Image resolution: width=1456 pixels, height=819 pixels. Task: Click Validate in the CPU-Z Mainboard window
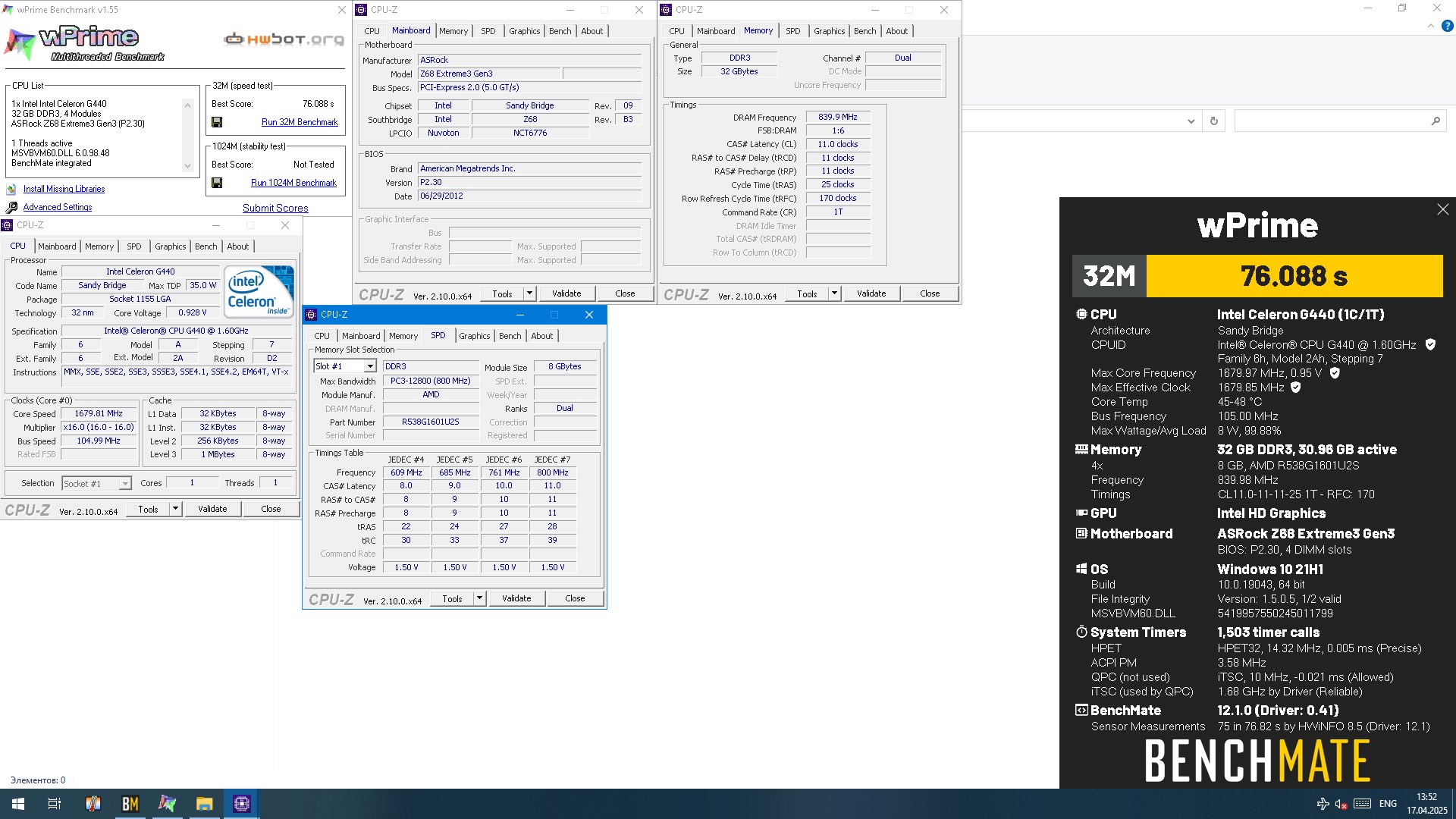pyautogui.click(x=566, y=293)
